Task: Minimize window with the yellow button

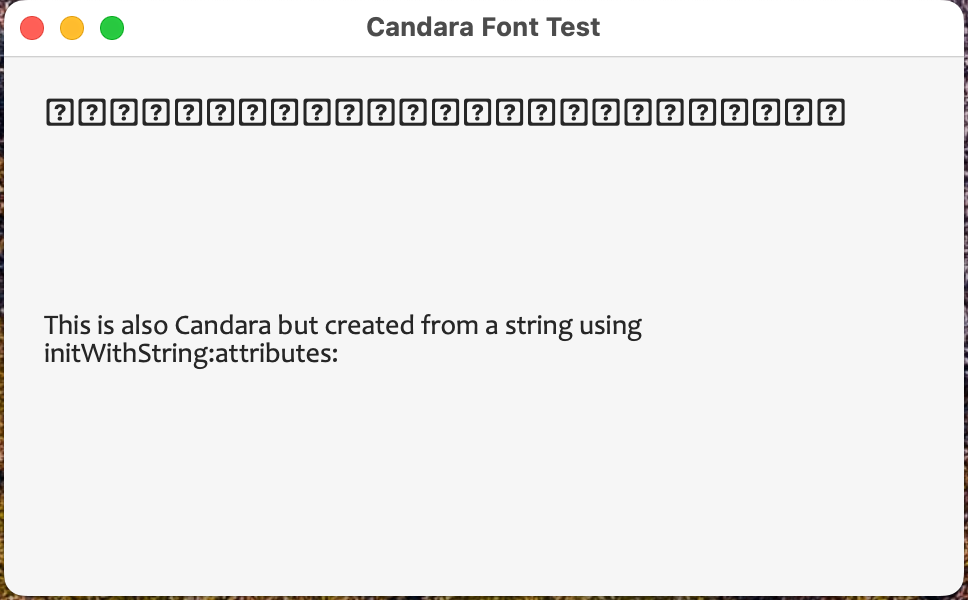Action: coord(72,28)
